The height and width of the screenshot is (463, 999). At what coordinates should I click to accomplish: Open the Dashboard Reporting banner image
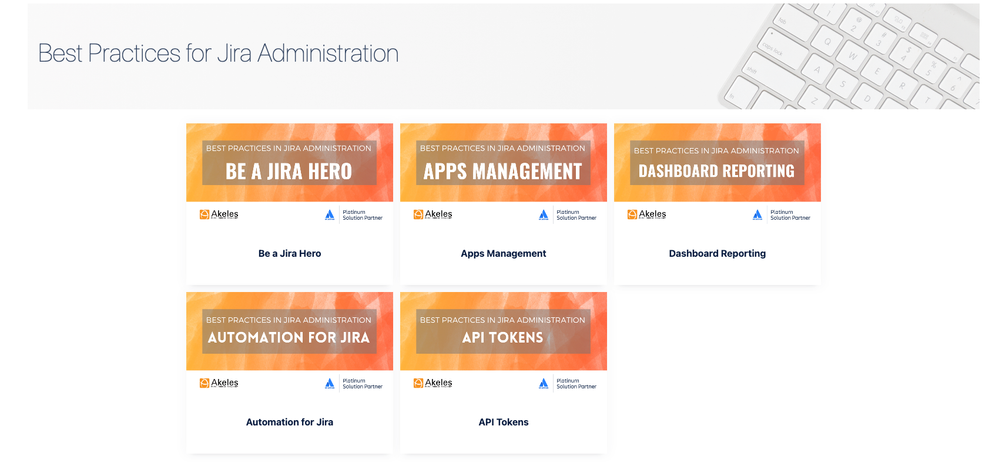[717, 162]
